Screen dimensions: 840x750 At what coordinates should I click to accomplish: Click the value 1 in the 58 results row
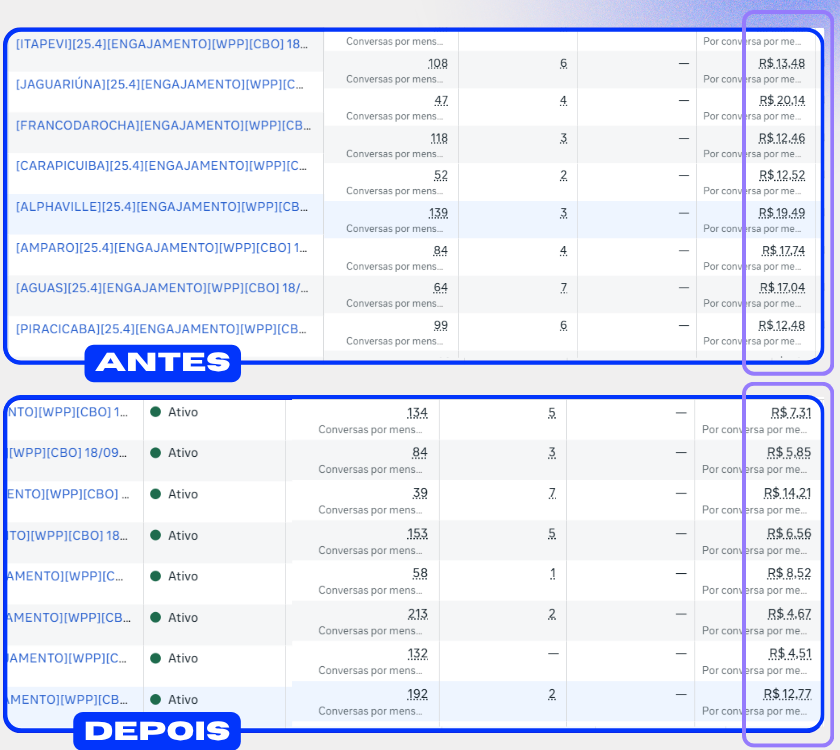tap(552, 574)
